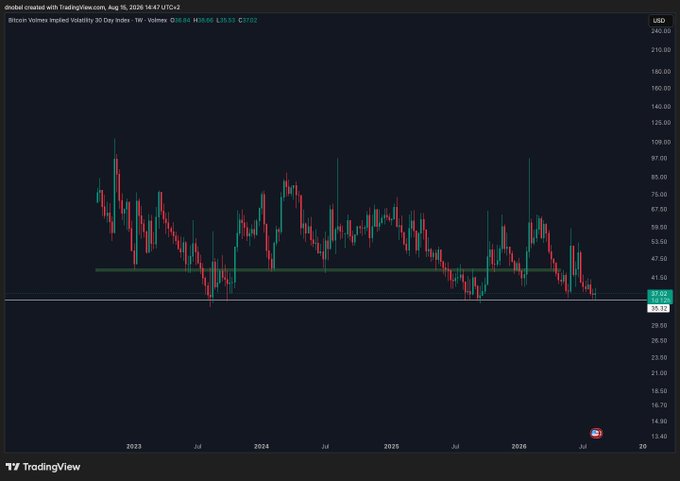The width and height of the screenshot is (680, 481).
Task: Click the 2025 label on time axis
Action: [391, 446]
